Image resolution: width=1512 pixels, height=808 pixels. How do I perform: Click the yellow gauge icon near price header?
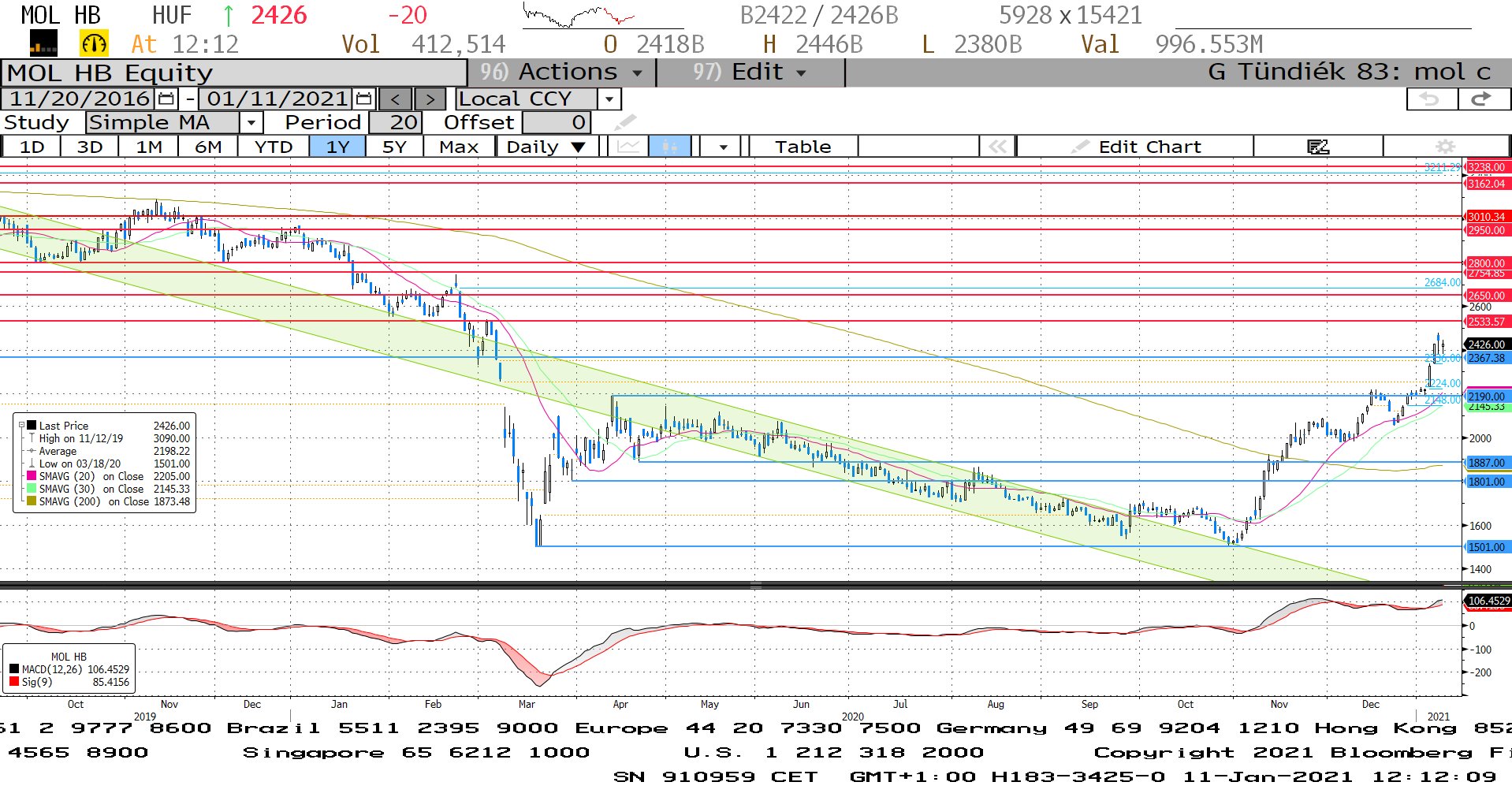94,43
